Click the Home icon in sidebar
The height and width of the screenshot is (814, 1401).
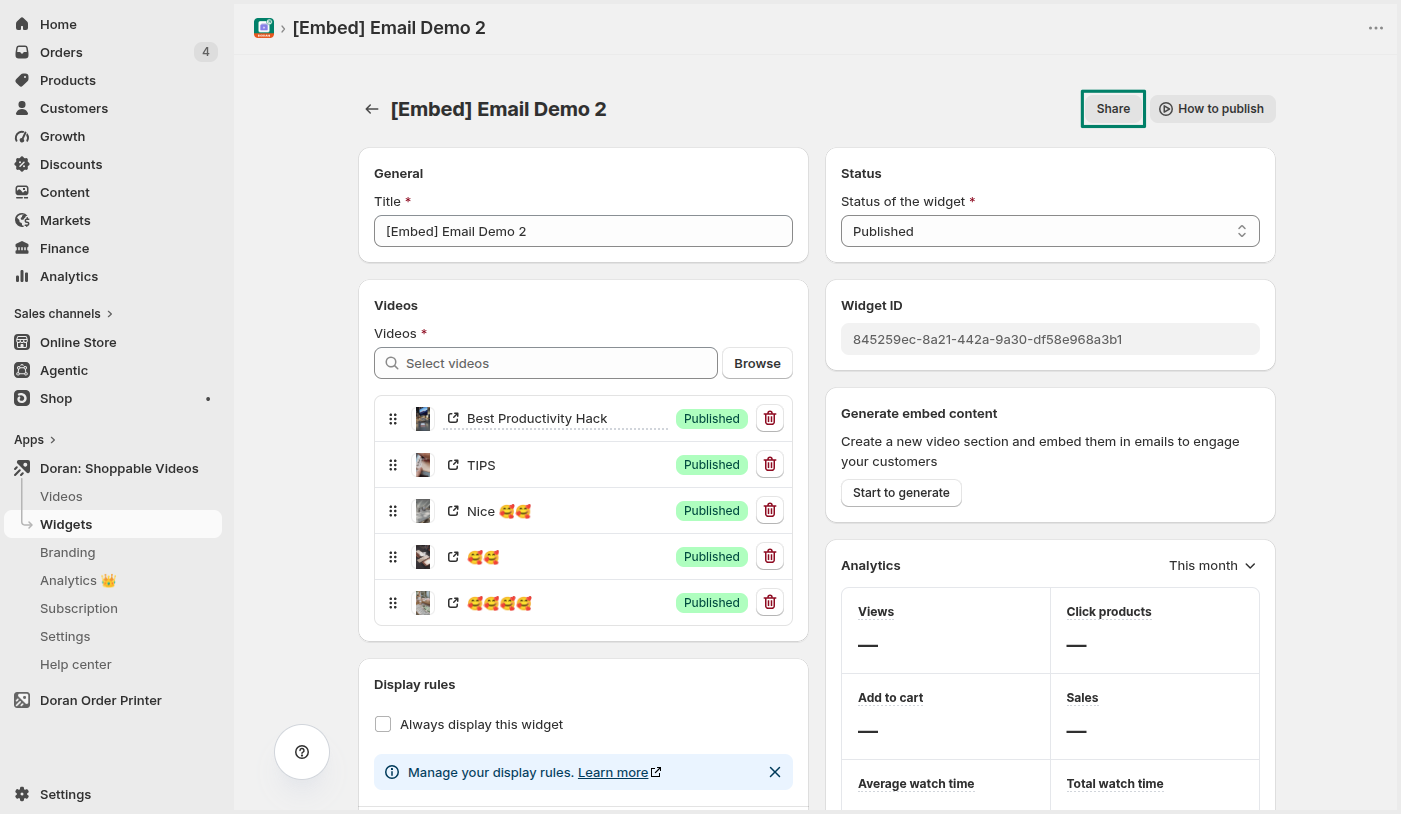22,24
